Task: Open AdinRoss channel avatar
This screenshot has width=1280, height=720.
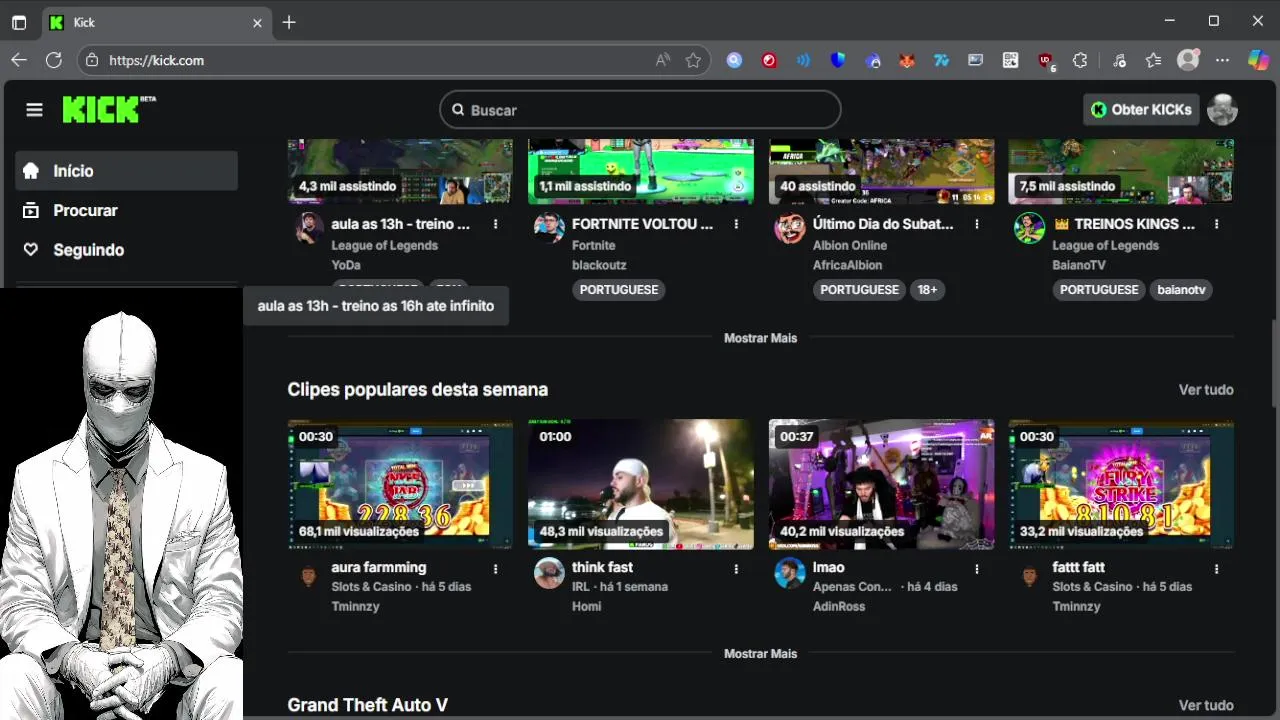Action: coord(790,573)
